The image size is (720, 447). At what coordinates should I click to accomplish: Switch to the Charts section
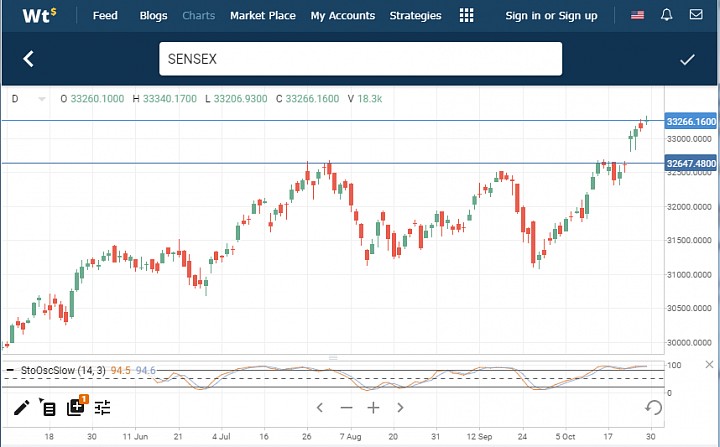pos(198,16)
